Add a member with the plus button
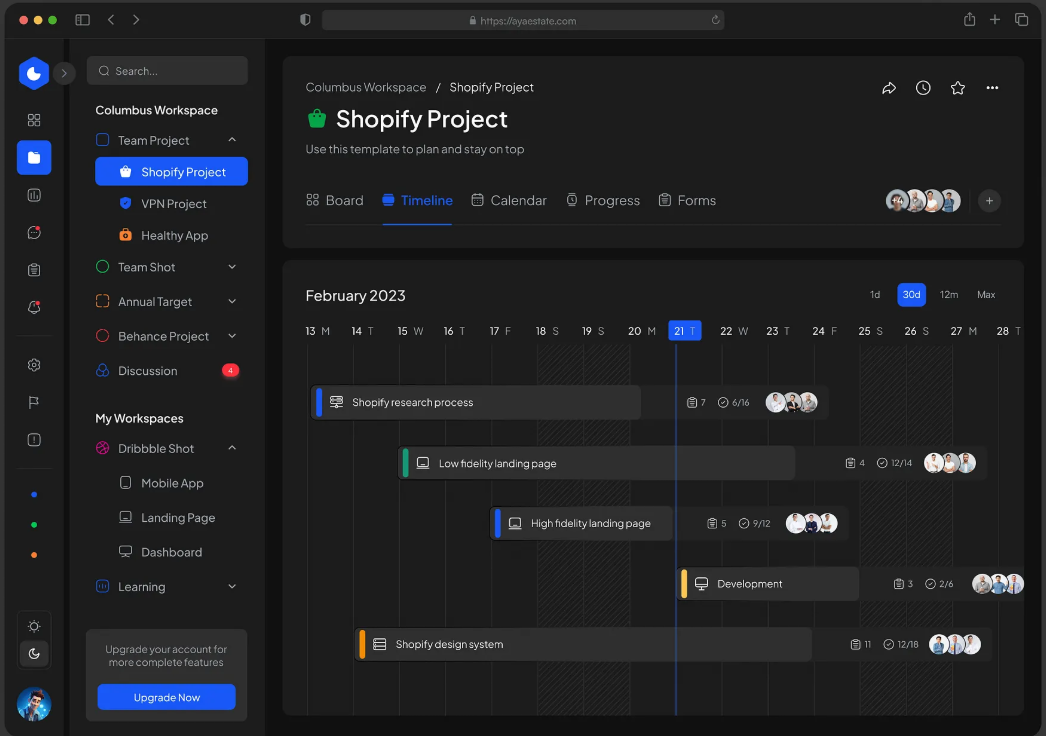 (989, 201)
